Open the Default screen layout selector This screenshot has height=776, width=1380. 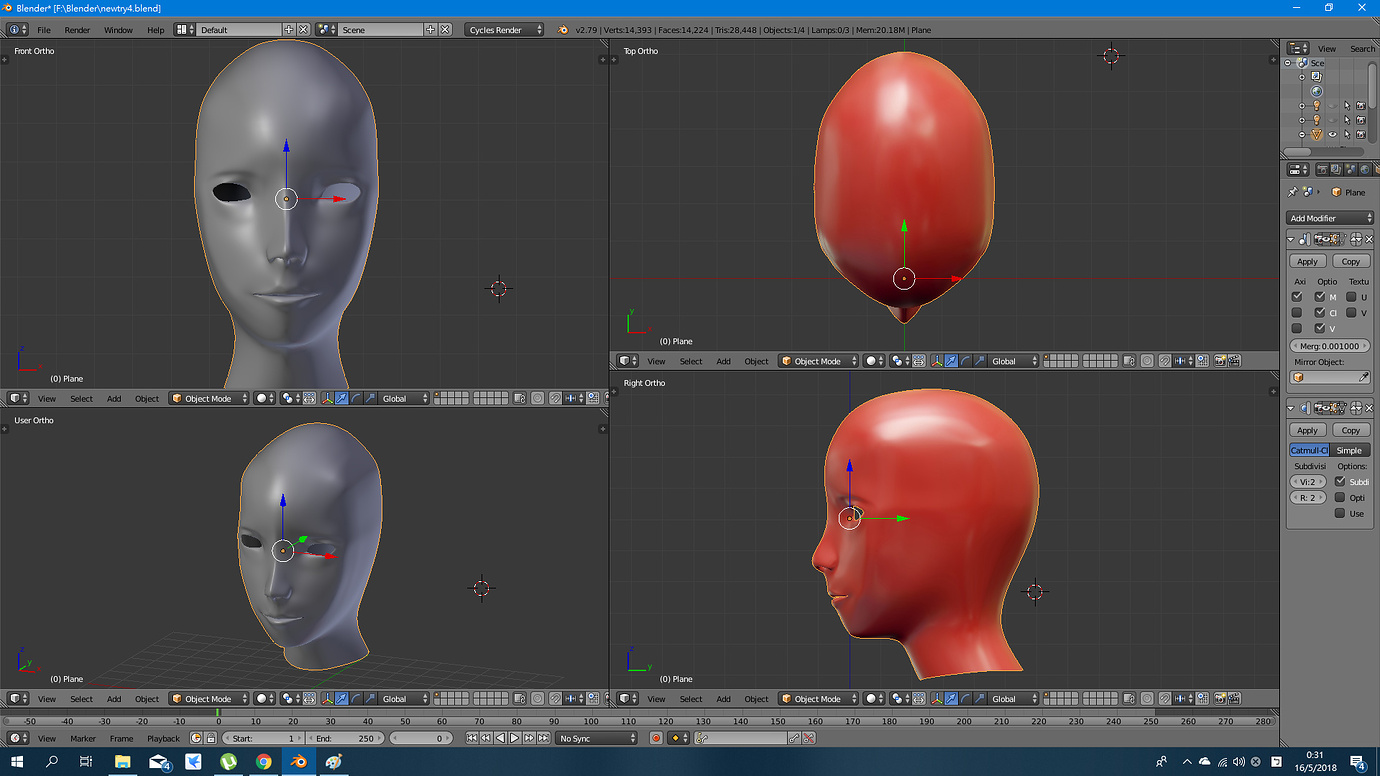(239, 30)
